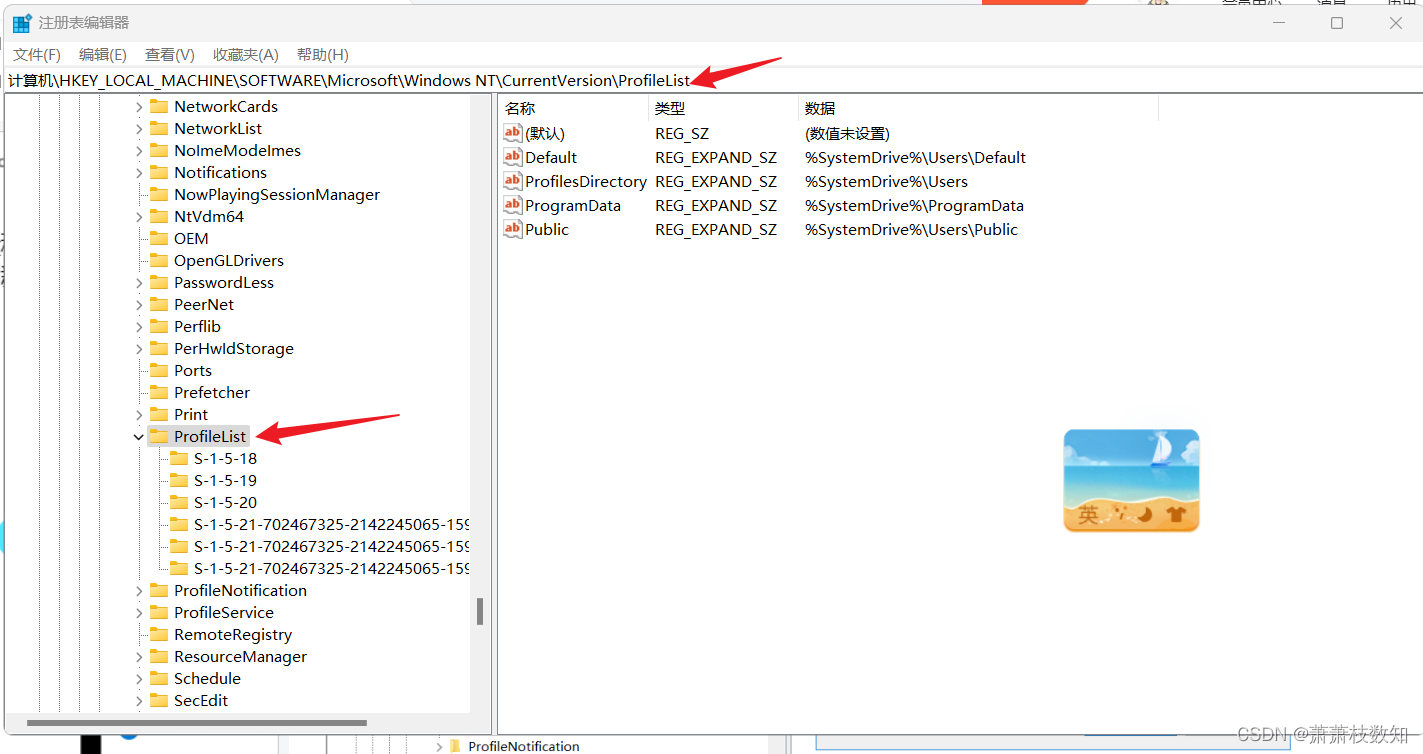Select the Ports folder icon
The image size is (1423, 754).
(x=159, y=370)
